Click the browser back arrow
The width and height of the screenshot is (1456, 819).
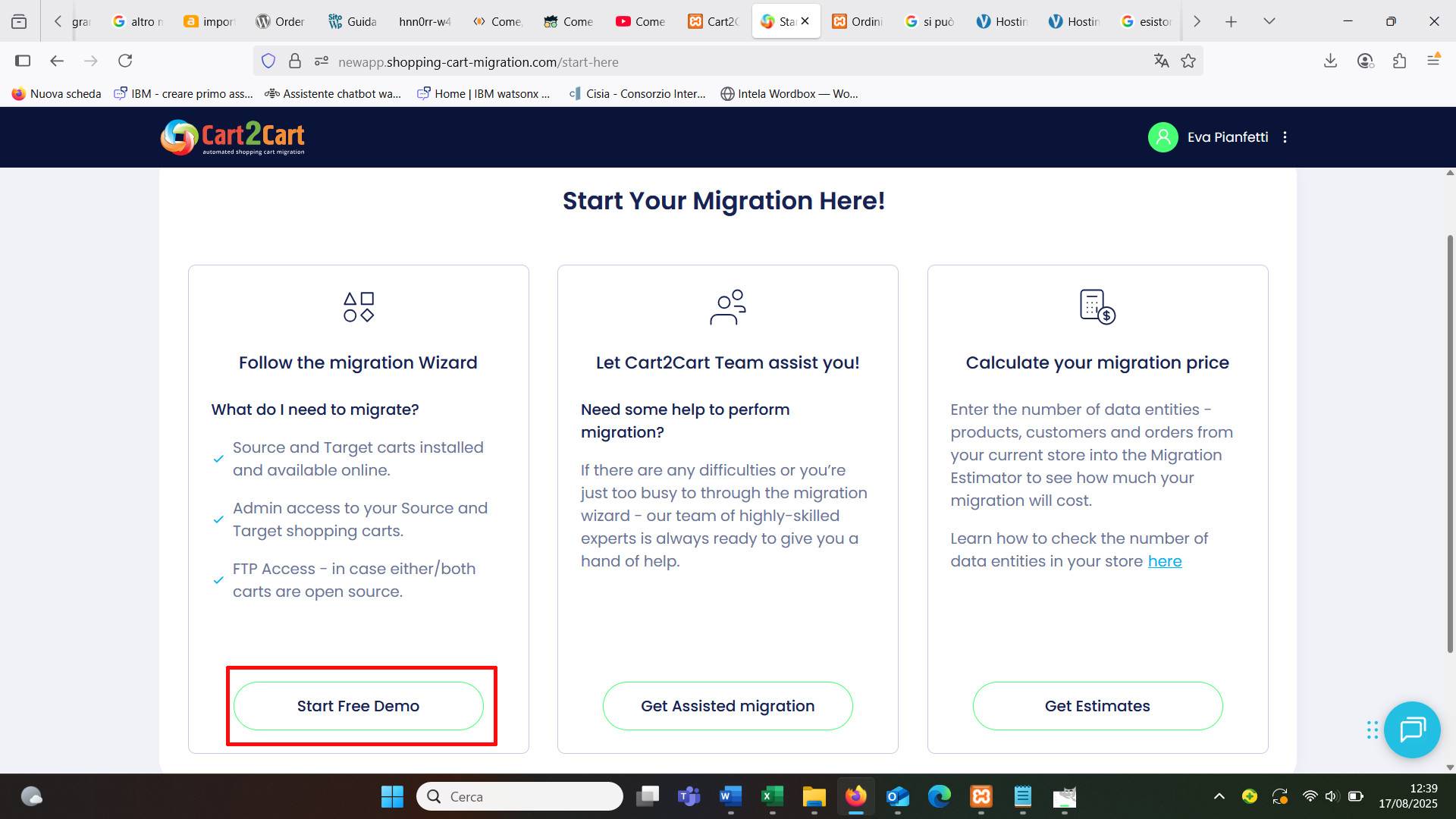point(57,61)
